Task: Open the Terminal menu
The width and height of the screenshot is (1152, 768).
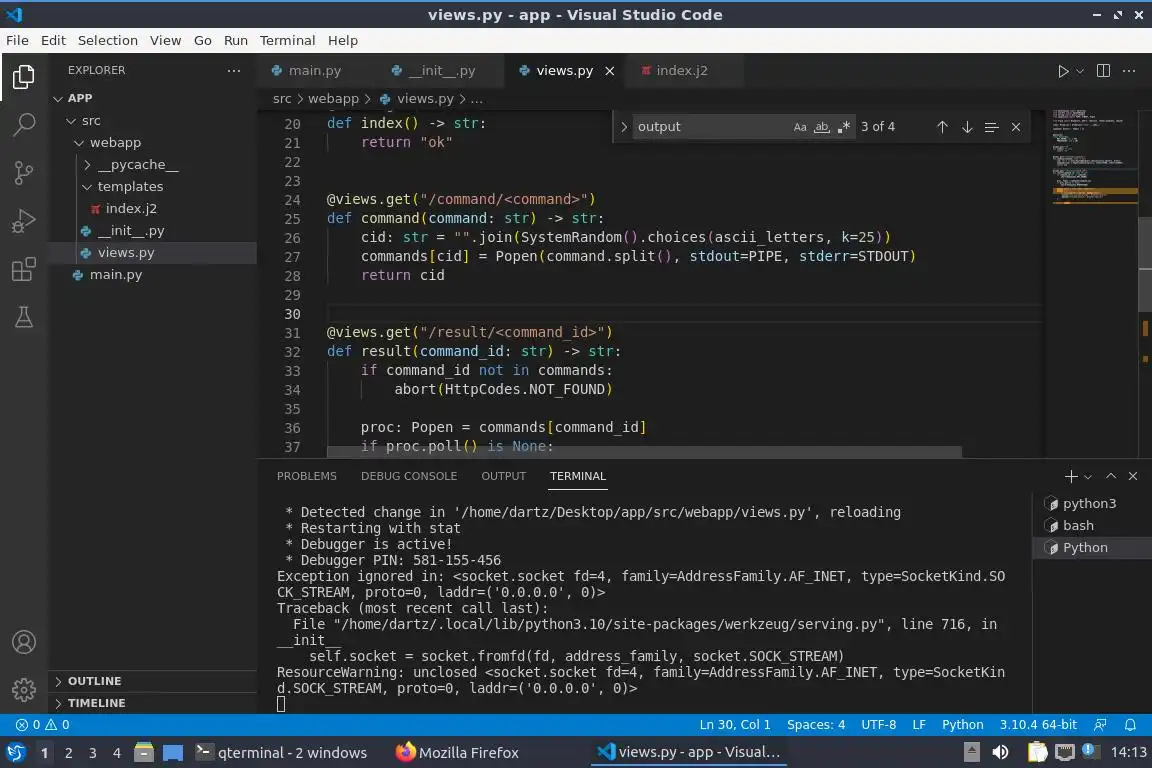Action: coord(287,40)
